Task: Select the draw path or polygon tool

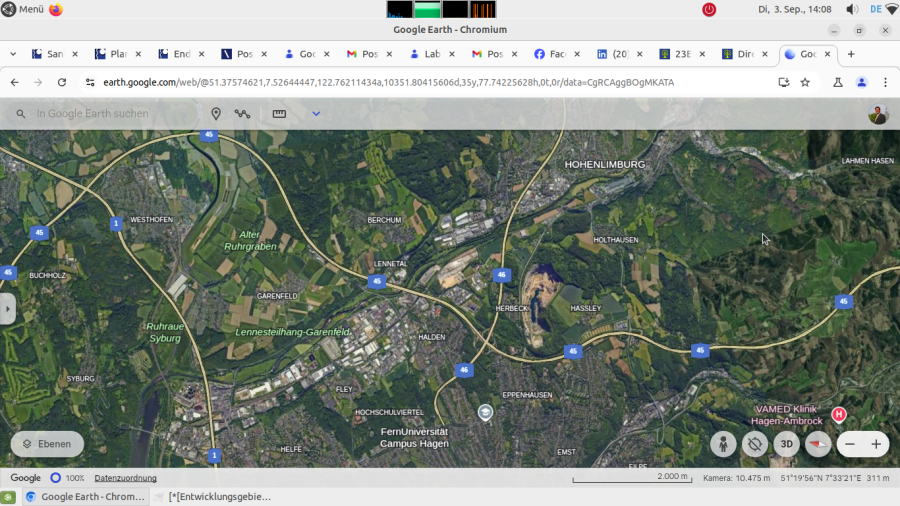Action: [x=242, y=114]
